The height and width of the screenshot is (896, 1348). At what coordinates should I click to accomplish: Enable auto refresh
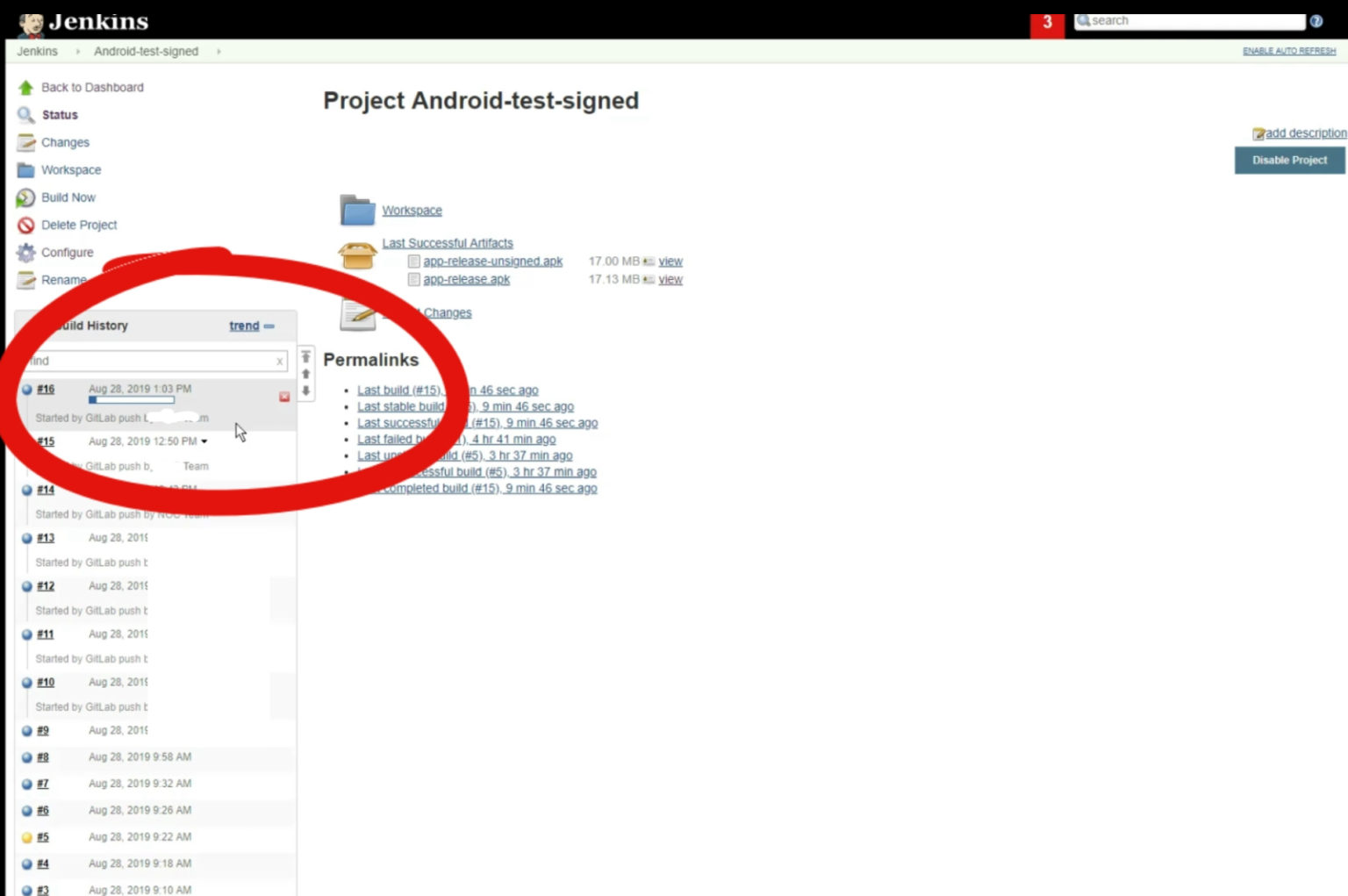click(x=1288, y=51)
